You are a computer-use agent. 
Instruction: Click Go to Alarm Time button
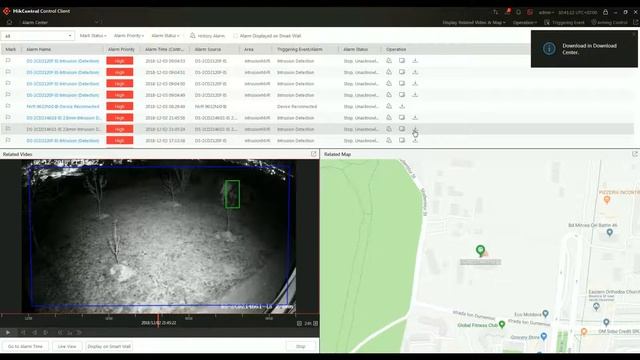coord(25,346)
